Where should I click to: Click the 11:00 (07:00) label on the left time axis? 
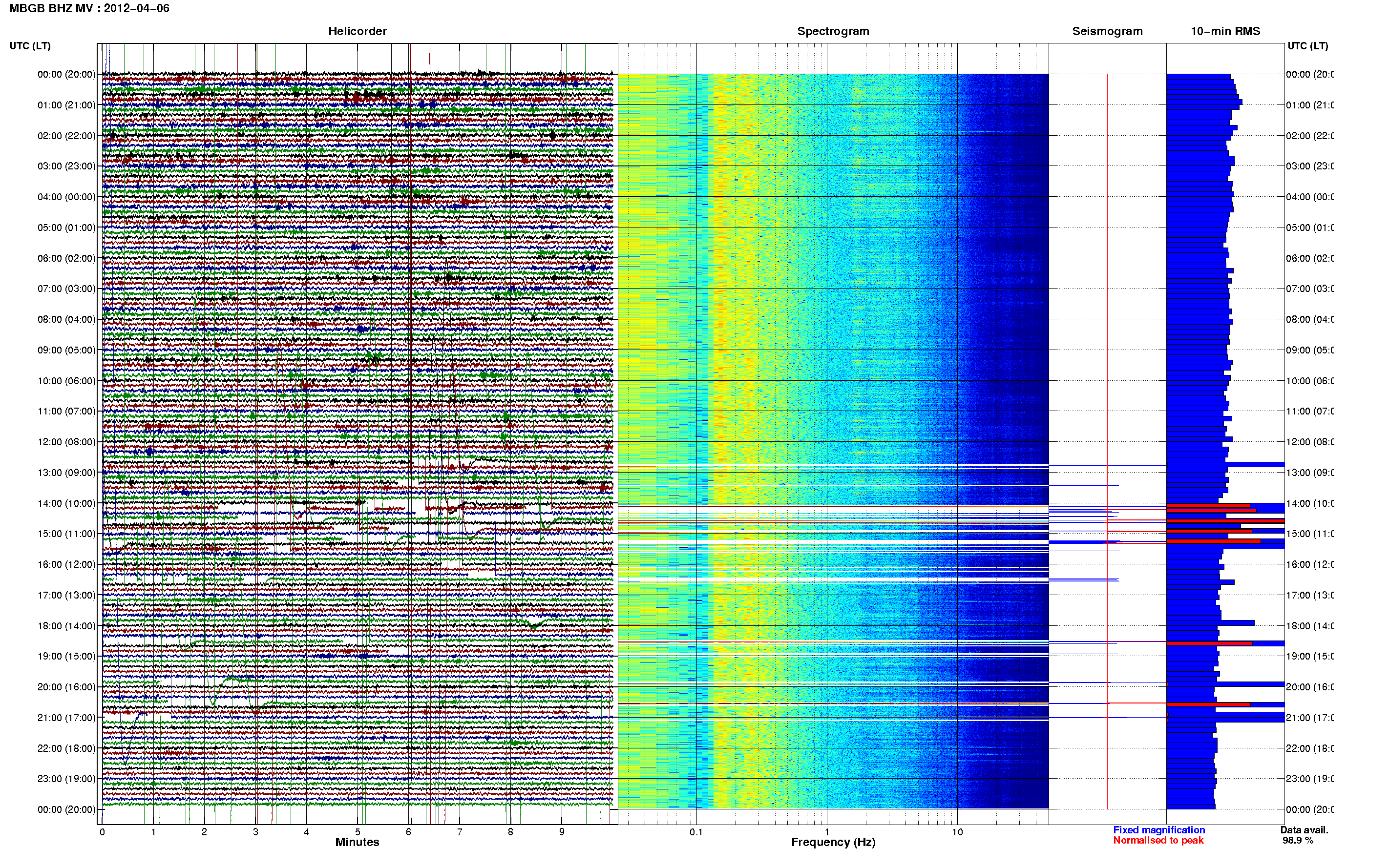[66, 412]
